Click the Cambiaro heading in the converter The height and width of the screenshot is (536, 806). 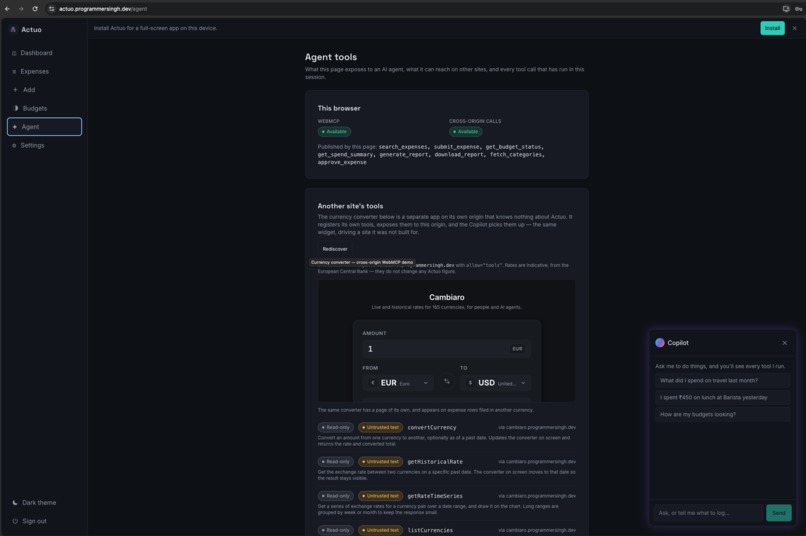(x=447, y=297)
